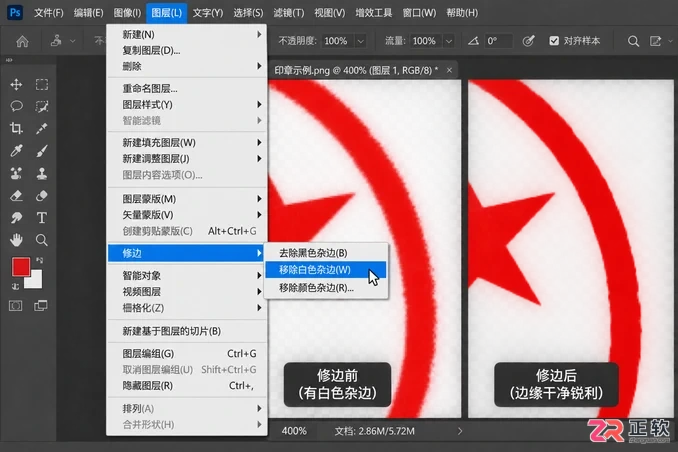
Task: Swap foreground and background colors
Action: tap(39, 260)
